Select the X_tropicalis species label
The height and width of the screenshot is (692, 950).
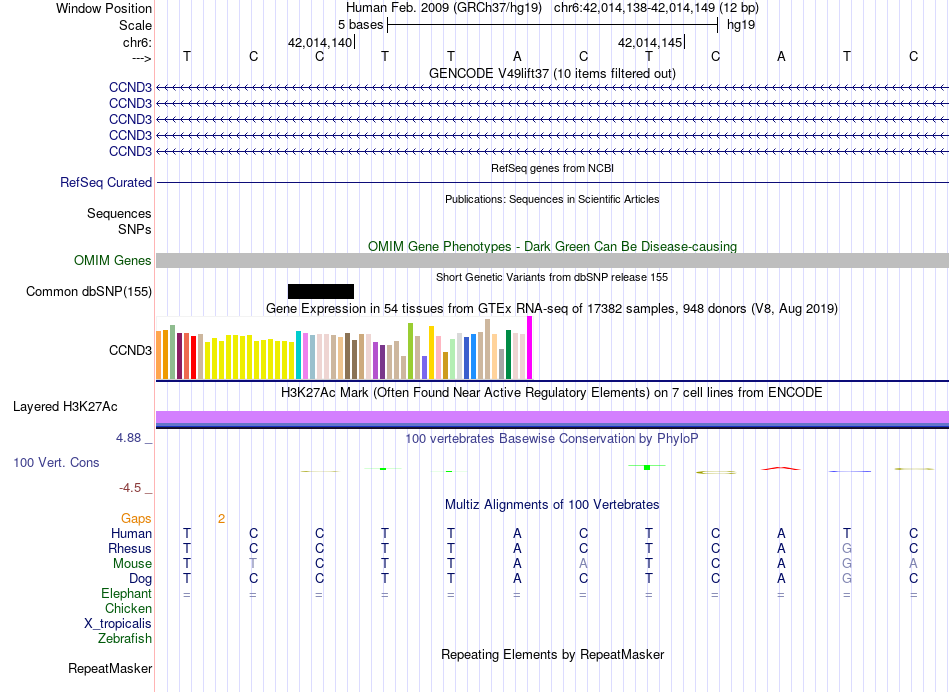pos(118,624)
